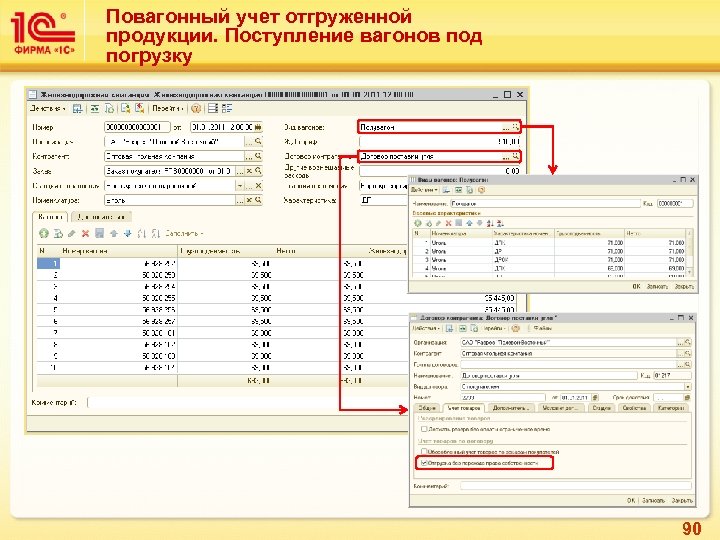720x540 pixels.
Task: Open the Заполнить dropdown above wagon table
Action: pos(184,234)
